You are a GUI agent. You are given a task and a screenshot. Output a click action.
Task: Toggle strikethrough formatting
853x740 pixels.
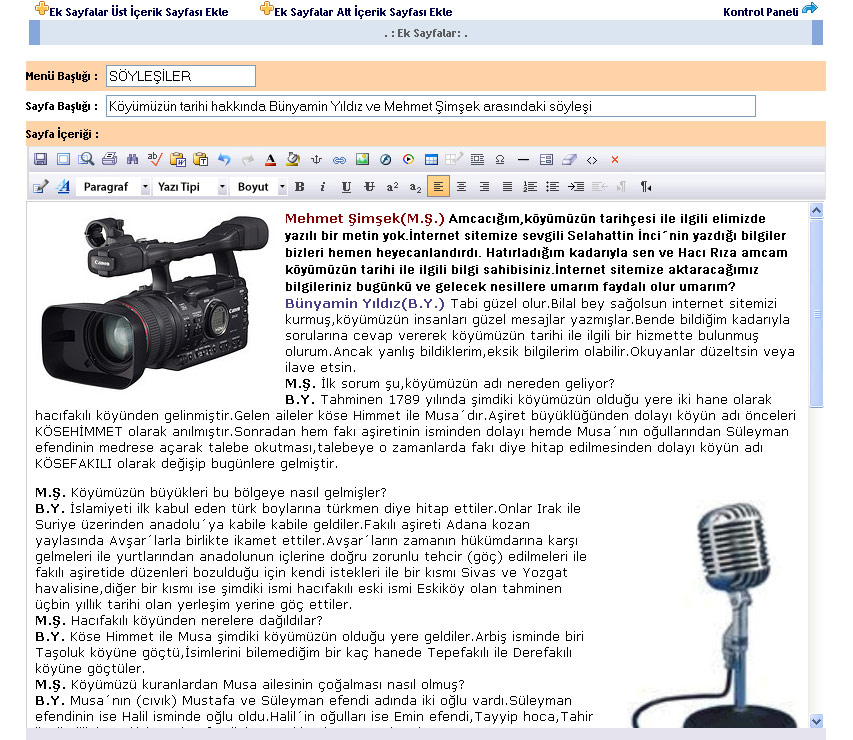pos(369,187)
